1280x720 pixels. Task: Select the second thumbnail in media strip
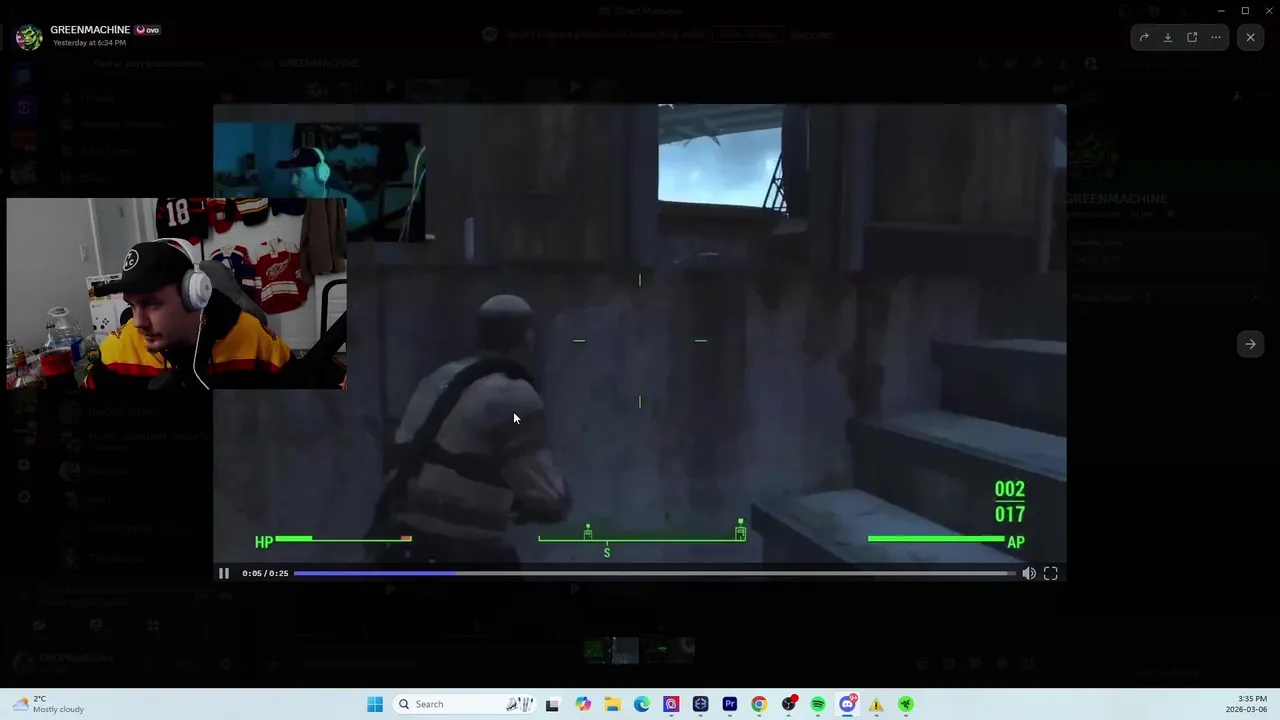click(625, 650)
